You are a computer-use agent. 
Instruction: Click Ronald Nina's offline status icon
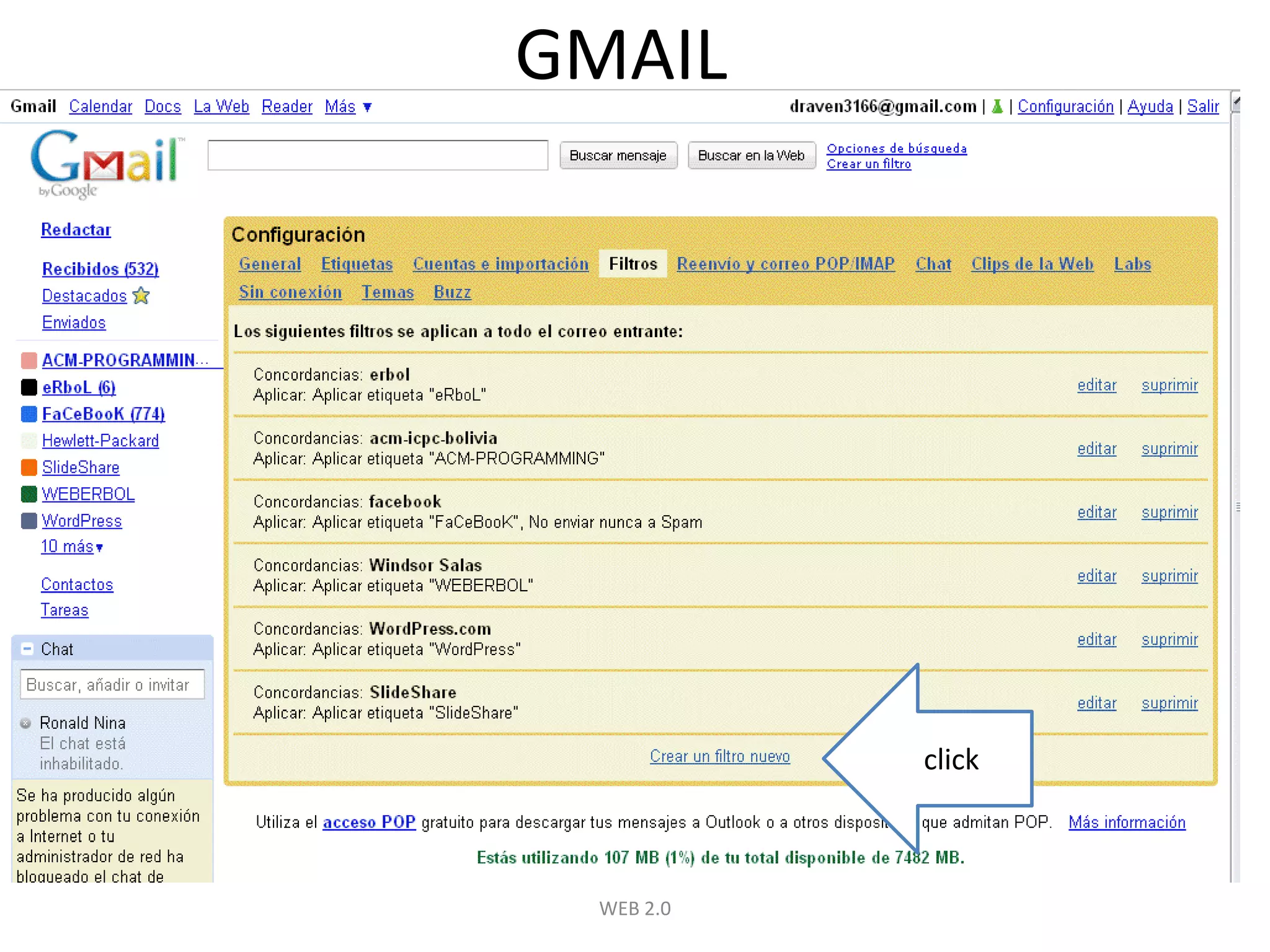26,723
